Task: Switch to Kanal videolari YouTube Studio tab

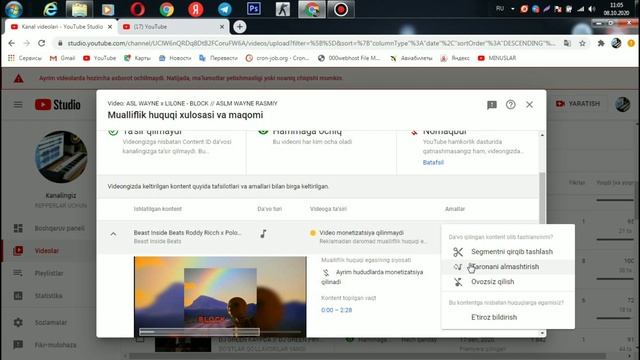Action: coord(61,27)
